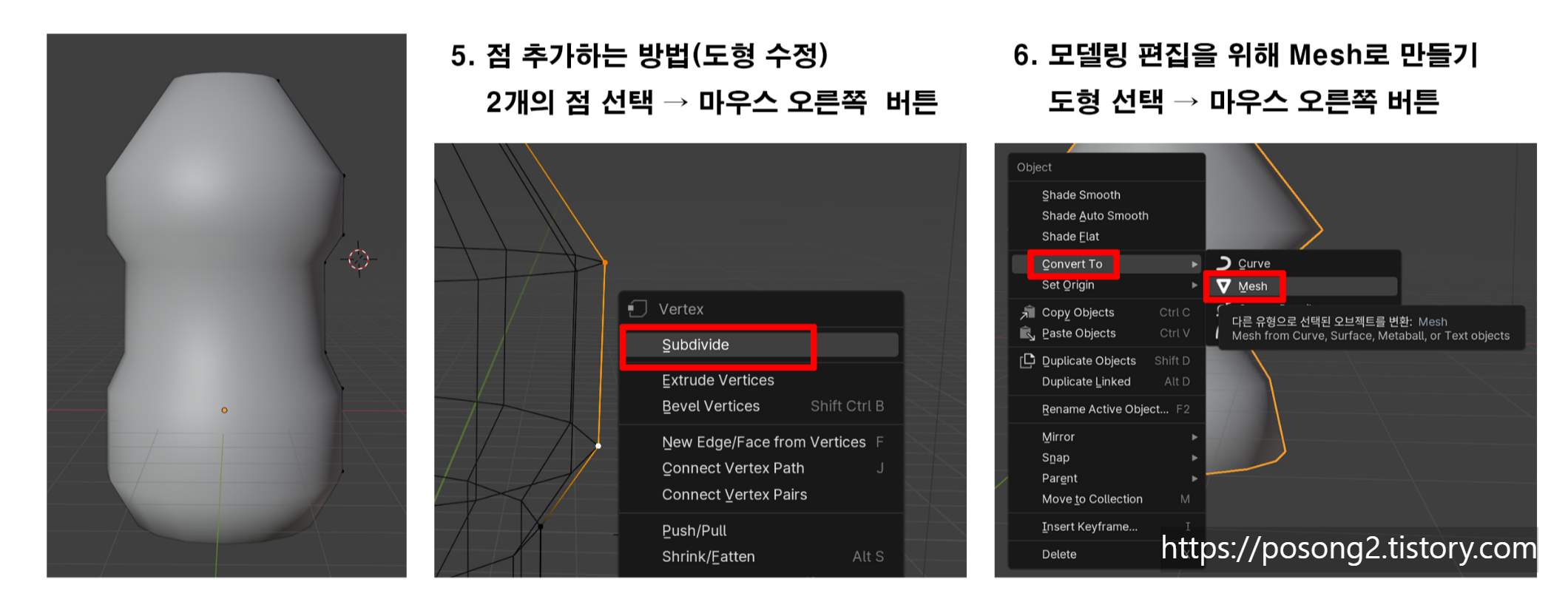Viewport: 1568px width, 602px height.
Task: Click the Copy Objects icon
Action: 1027,312
